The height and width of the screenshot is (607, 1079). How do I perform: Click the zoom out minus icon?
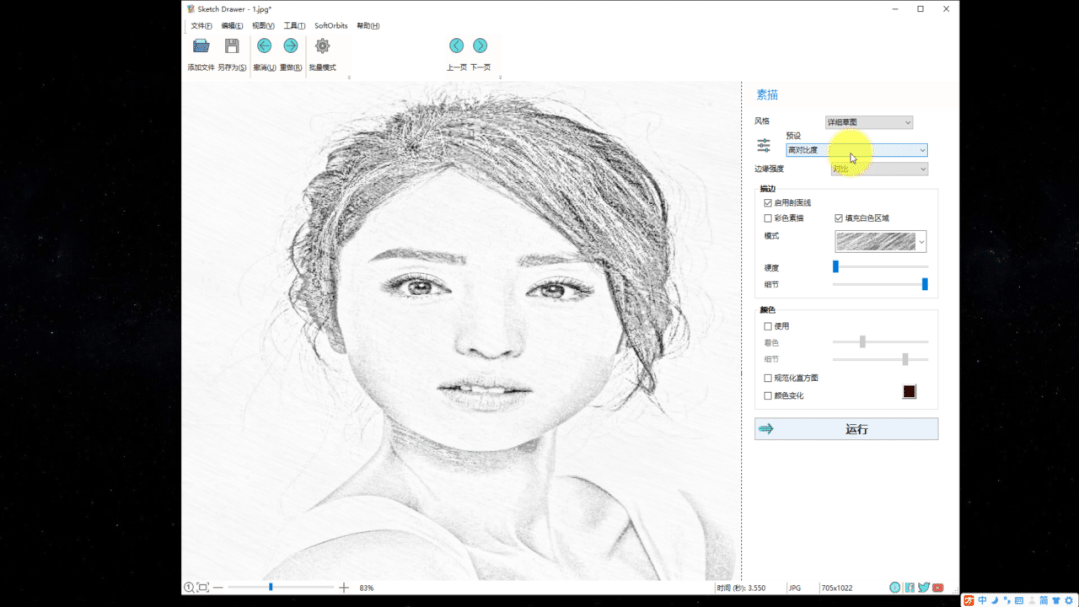(218, 588)
